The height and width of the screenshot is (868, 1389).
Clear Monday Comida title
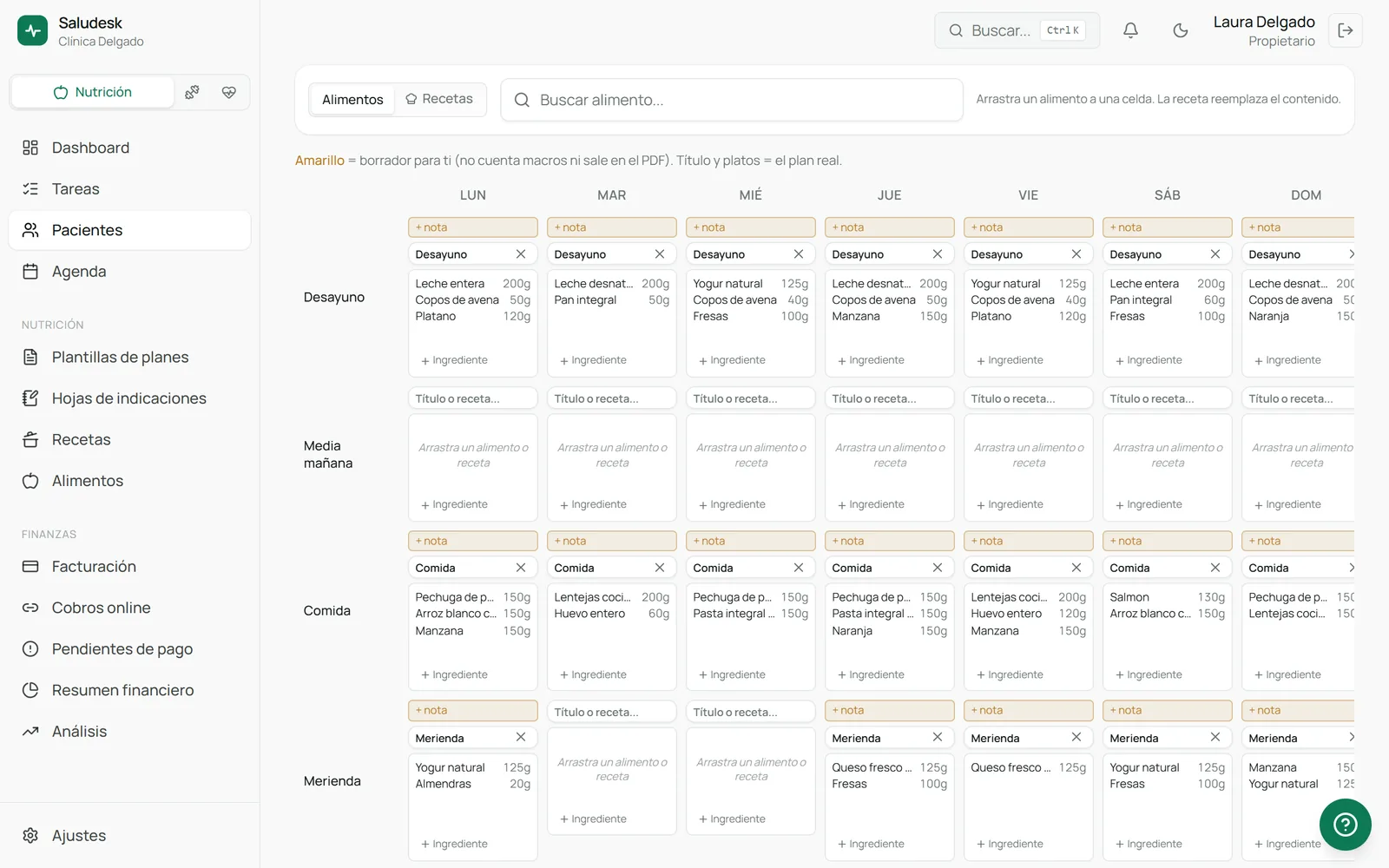pos(521,568)
